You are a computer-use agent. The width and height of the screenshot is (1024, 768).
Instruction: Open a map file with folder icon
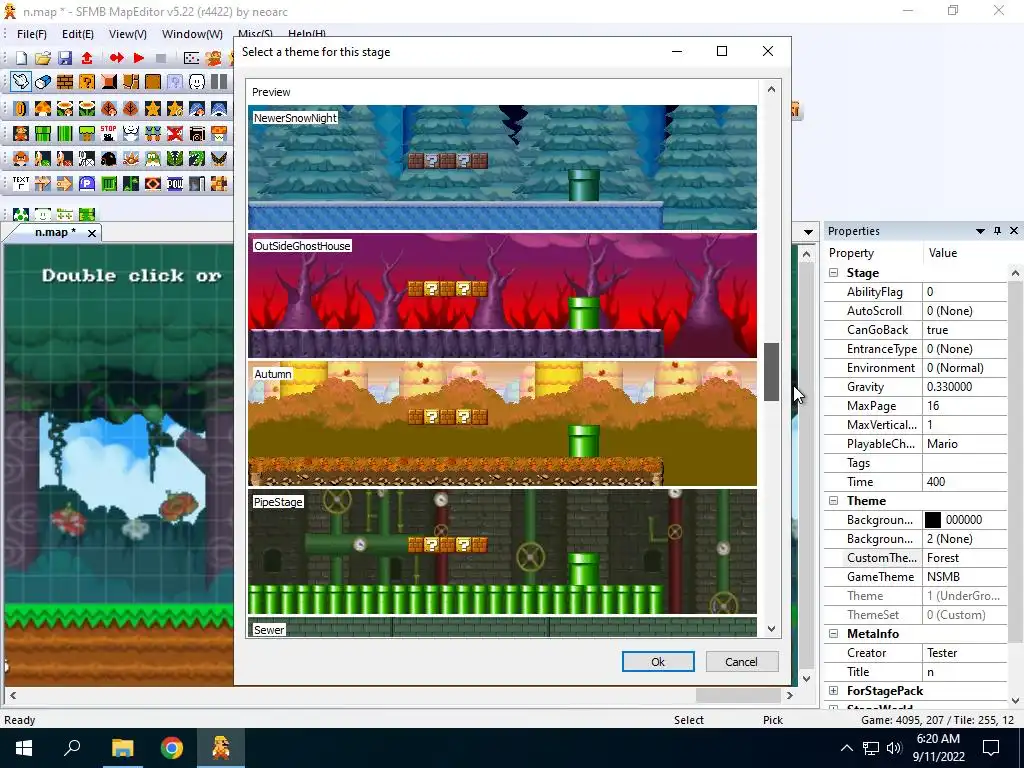click(x=42, y=58)
